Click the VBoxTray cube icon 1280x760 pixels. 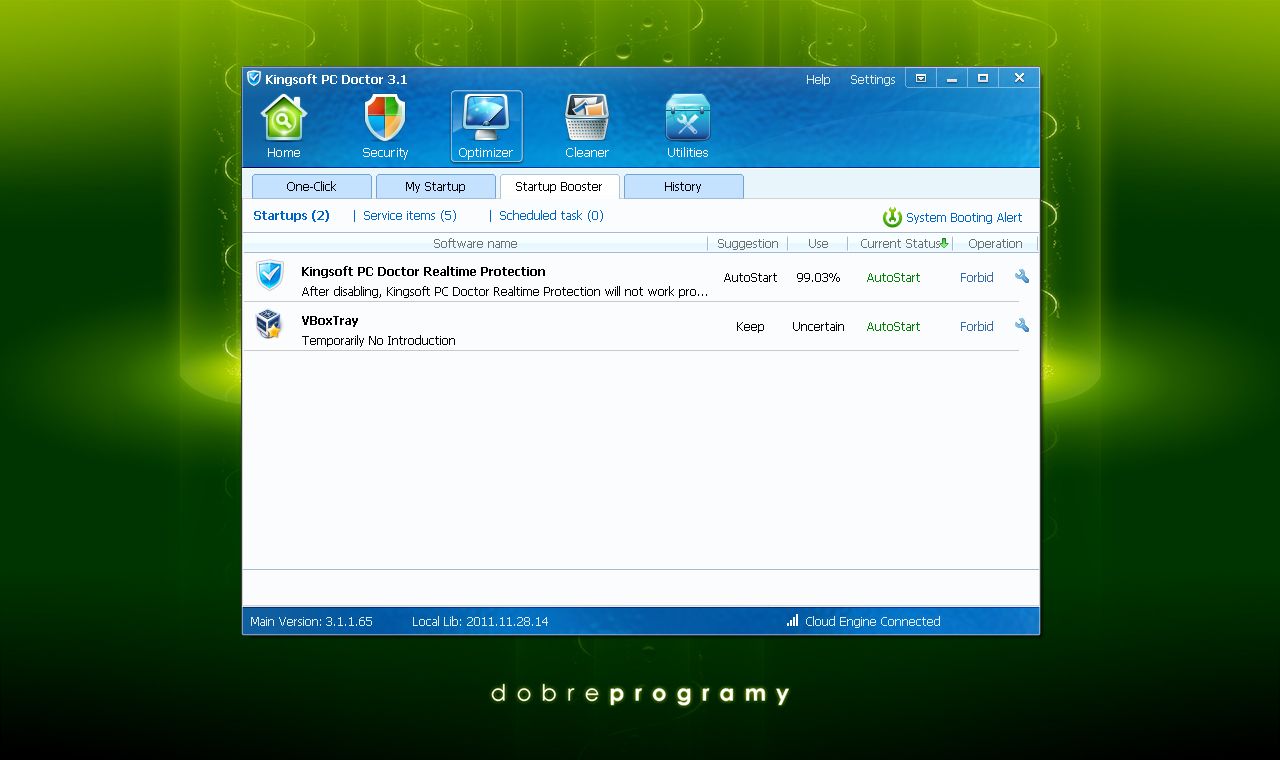(269, 324)
